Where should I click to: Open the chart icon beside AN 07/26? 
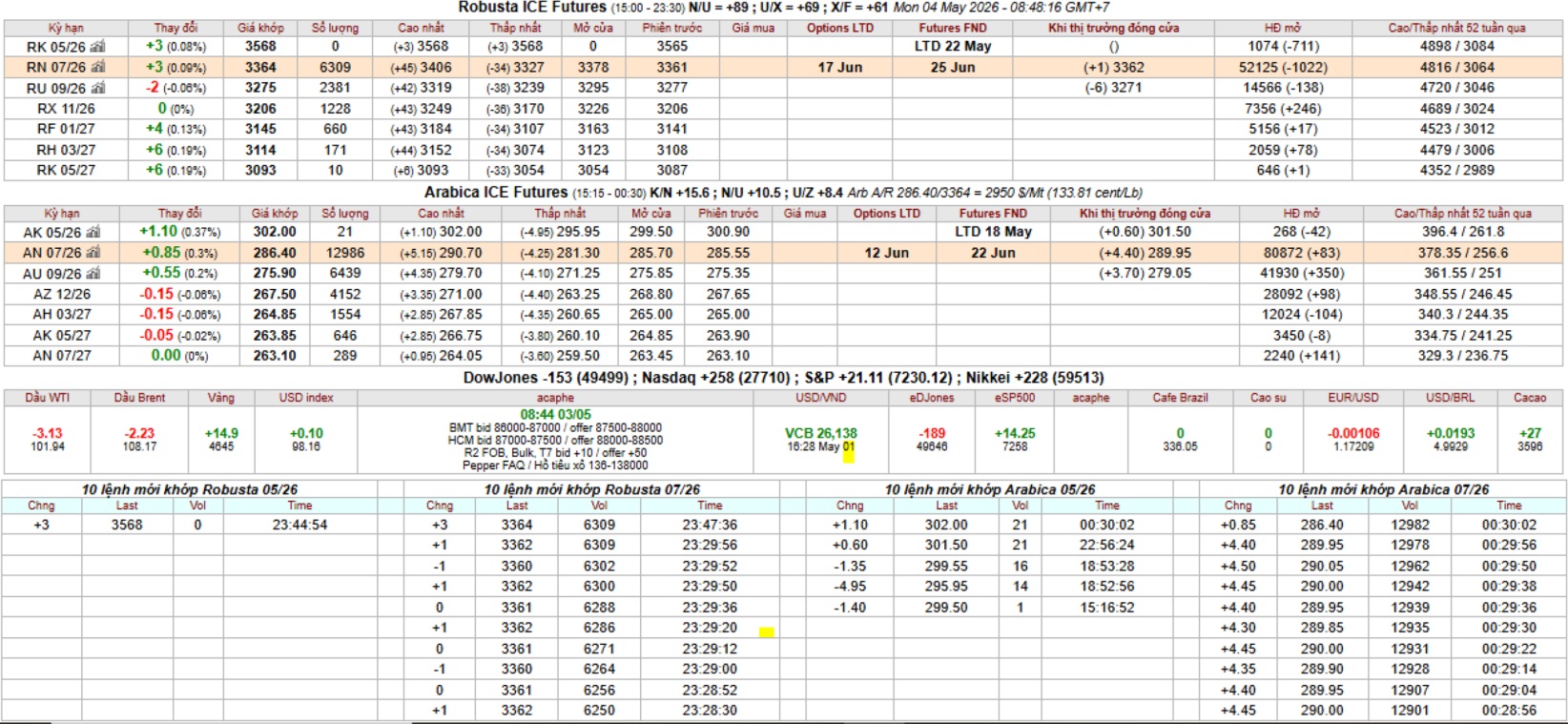(93, 253)
